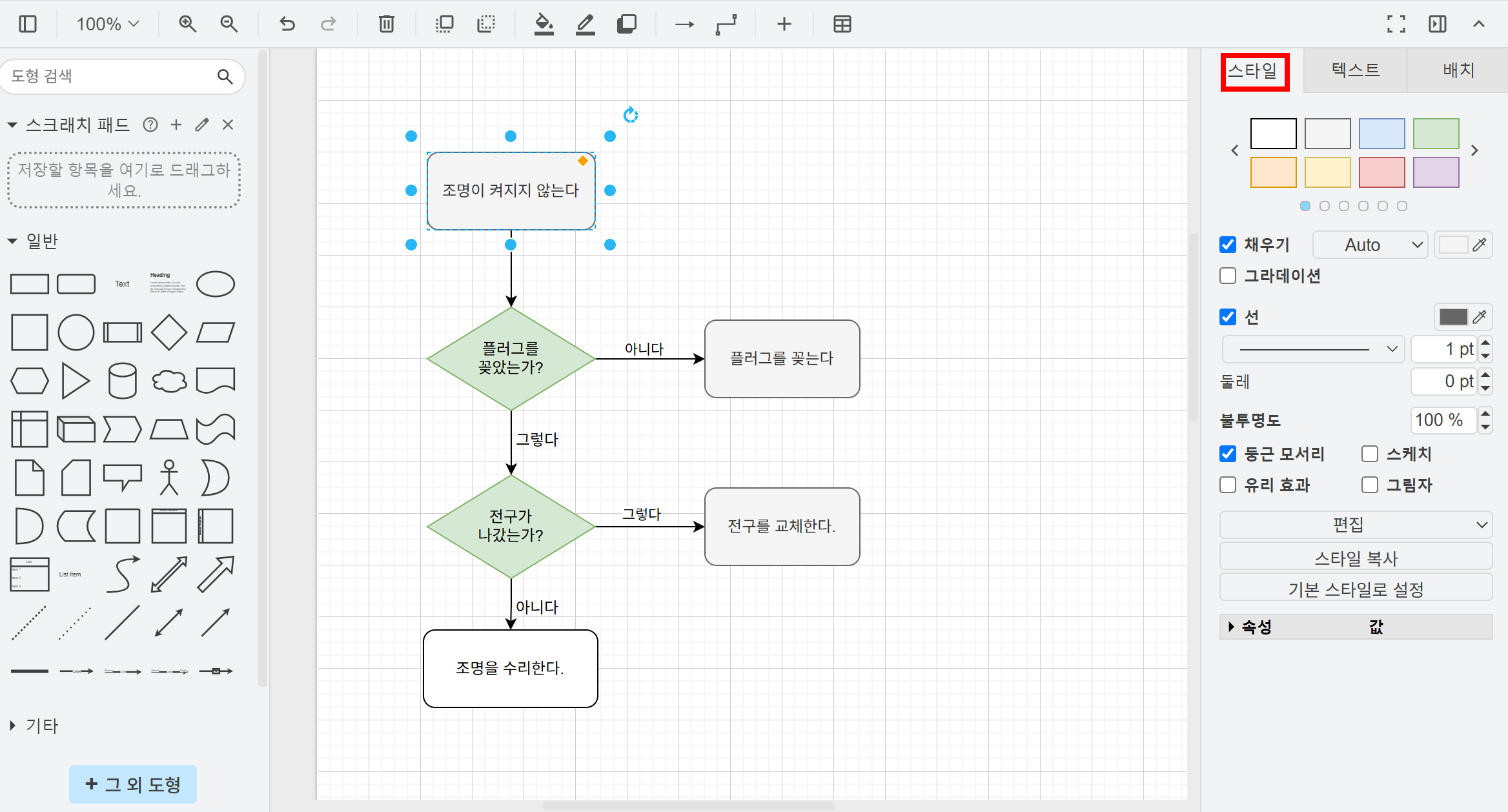Enable the 그림자 shadow checkbox
This screenshot has width=1508, height=812.
[x=1370, y=485]
